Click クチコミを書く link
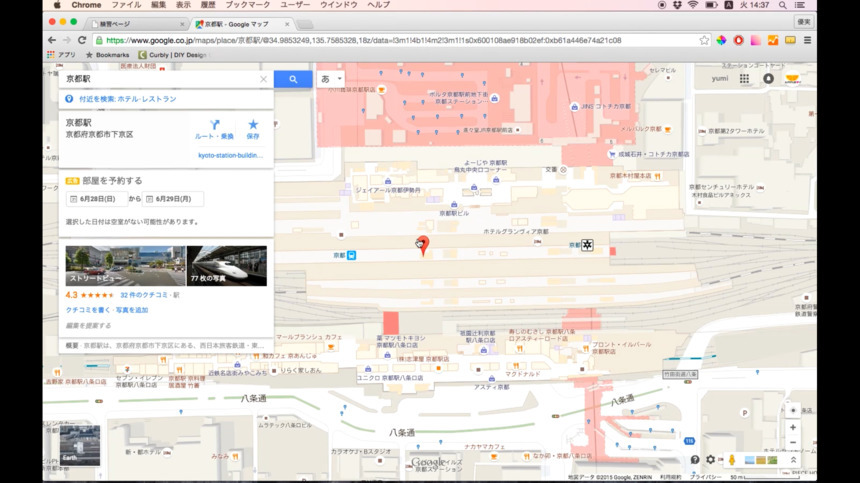The height and width of the screenshot is (483, 860). [88, 310]
